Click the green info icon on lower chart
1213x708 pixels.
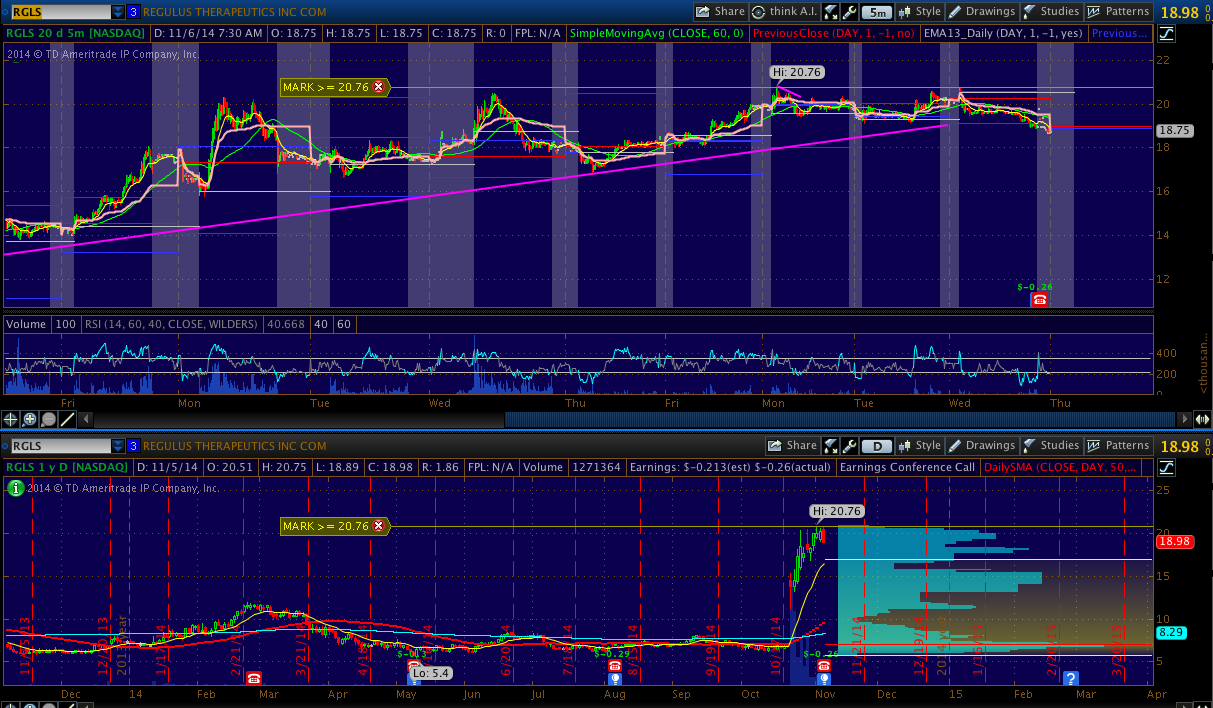pyautogui.click(x=15, y=488)
